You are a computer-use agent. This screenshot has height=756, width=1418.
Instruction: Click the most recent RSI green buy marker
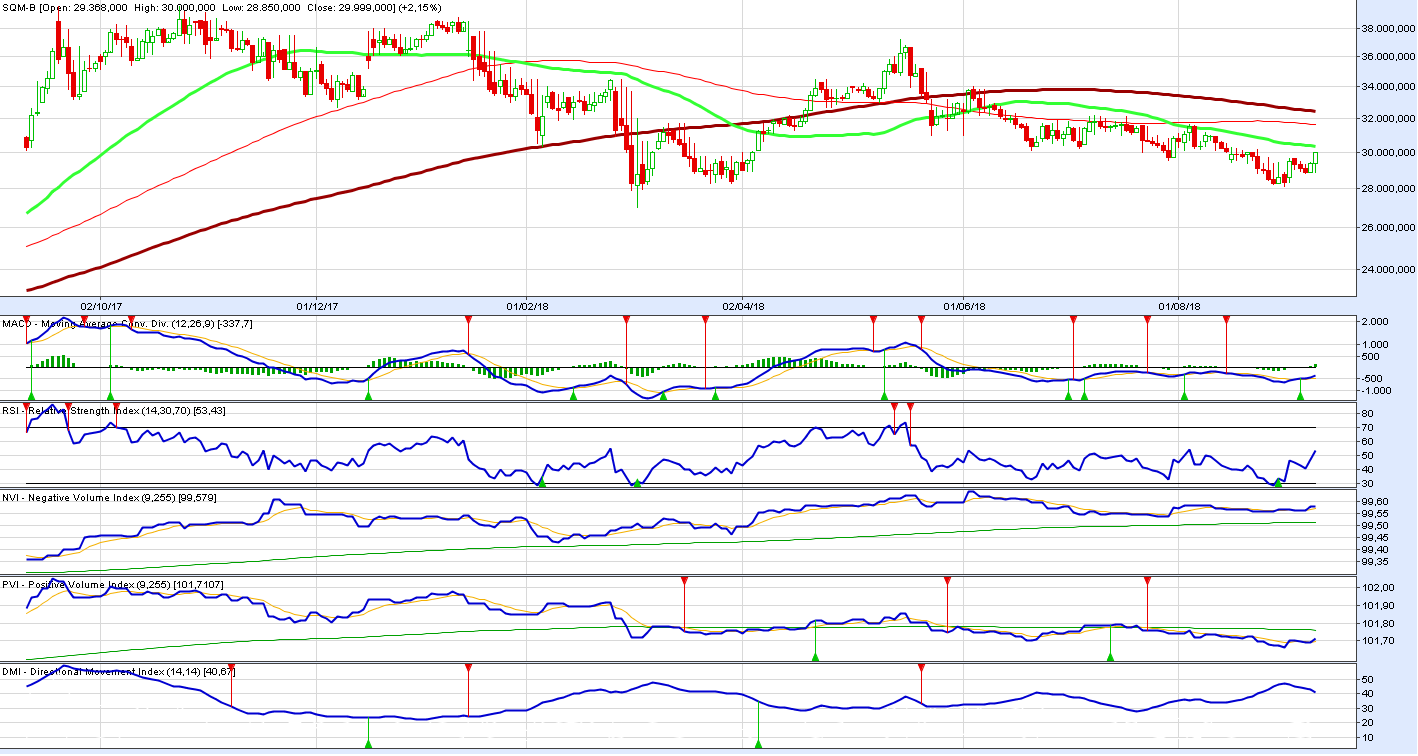coord(1278,483)
